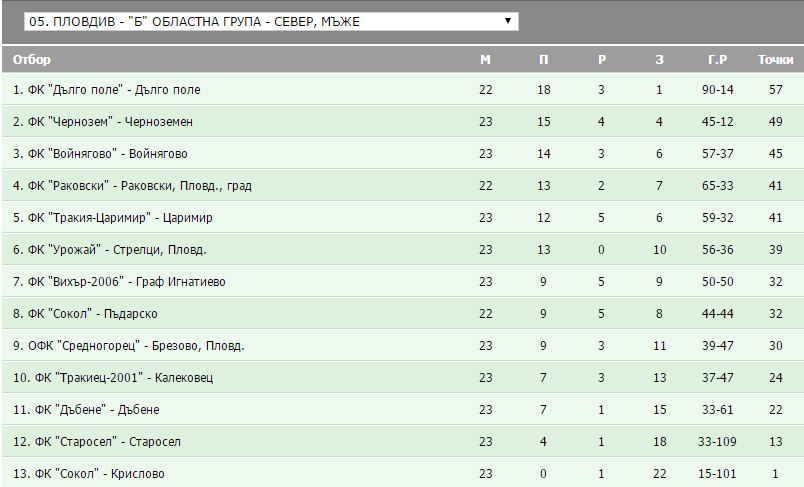Select ФК "Дъбене" team row
The height and width of the screenshot is (487, 804).
(86, 410)
